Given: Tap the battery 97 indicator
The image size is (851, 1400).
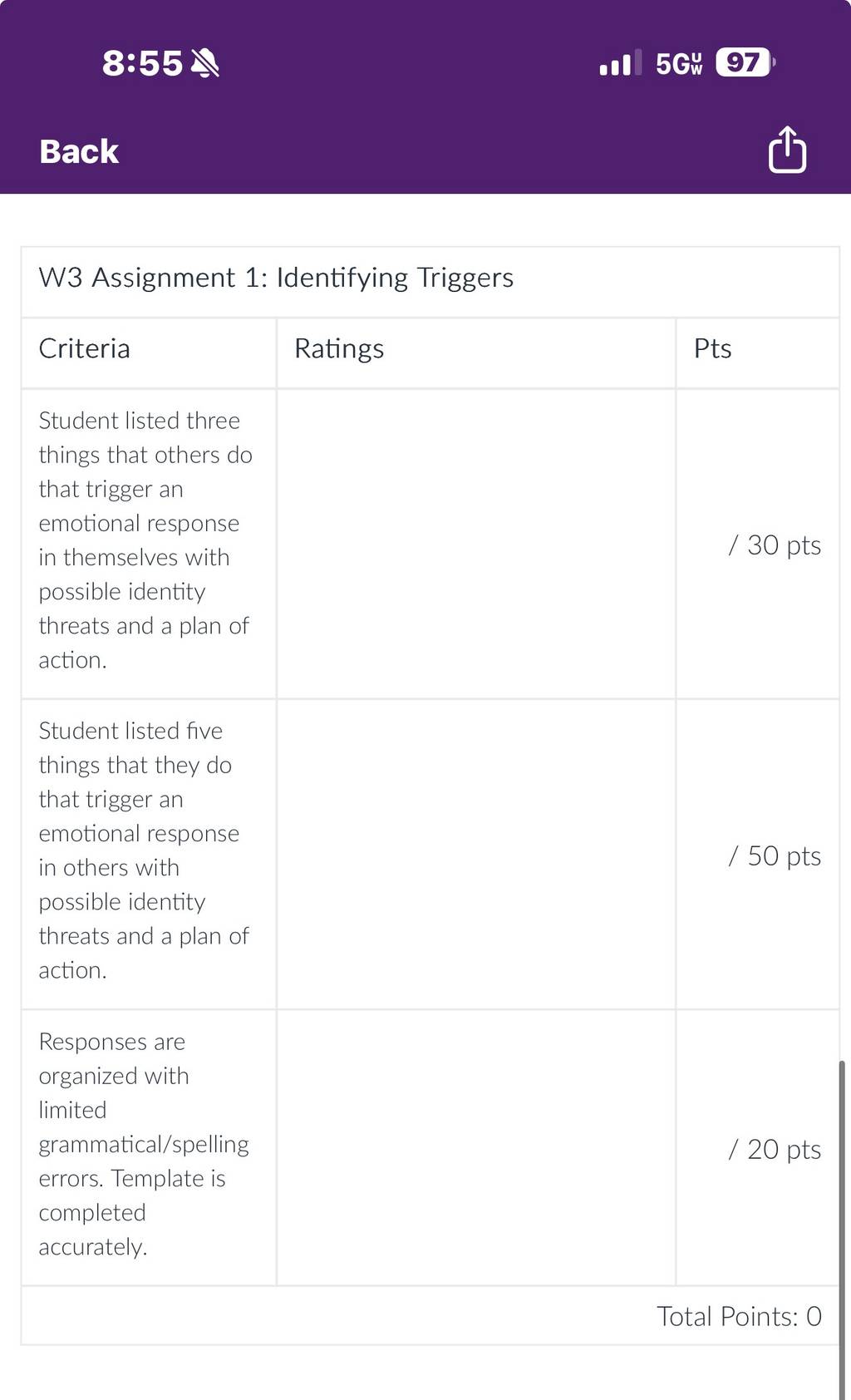Looking at the screenshot, I should 745,62.
